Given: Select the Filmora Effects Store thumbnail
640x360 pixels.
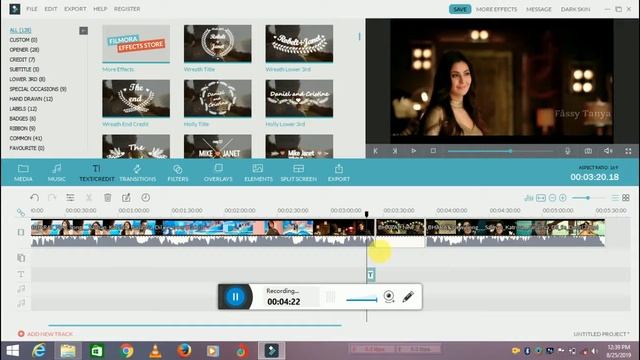Looking at the screenshot, I should click(136, 44).
